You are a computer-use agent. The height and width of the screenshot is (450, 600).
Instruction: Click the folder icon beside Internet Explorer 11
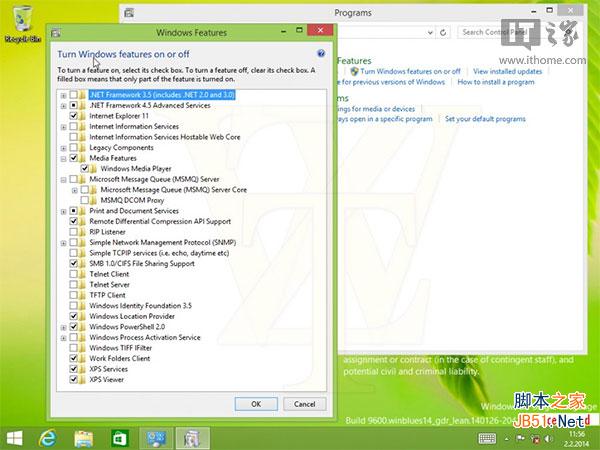point(82,116)
